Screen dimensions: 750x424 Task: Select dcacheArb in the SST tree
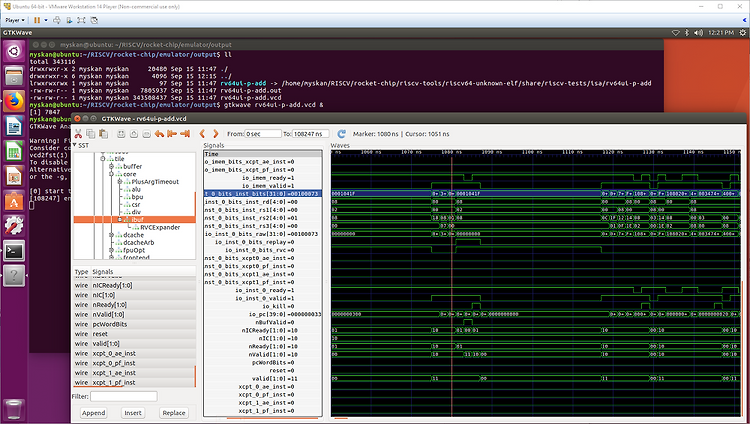tap(138, 243)
